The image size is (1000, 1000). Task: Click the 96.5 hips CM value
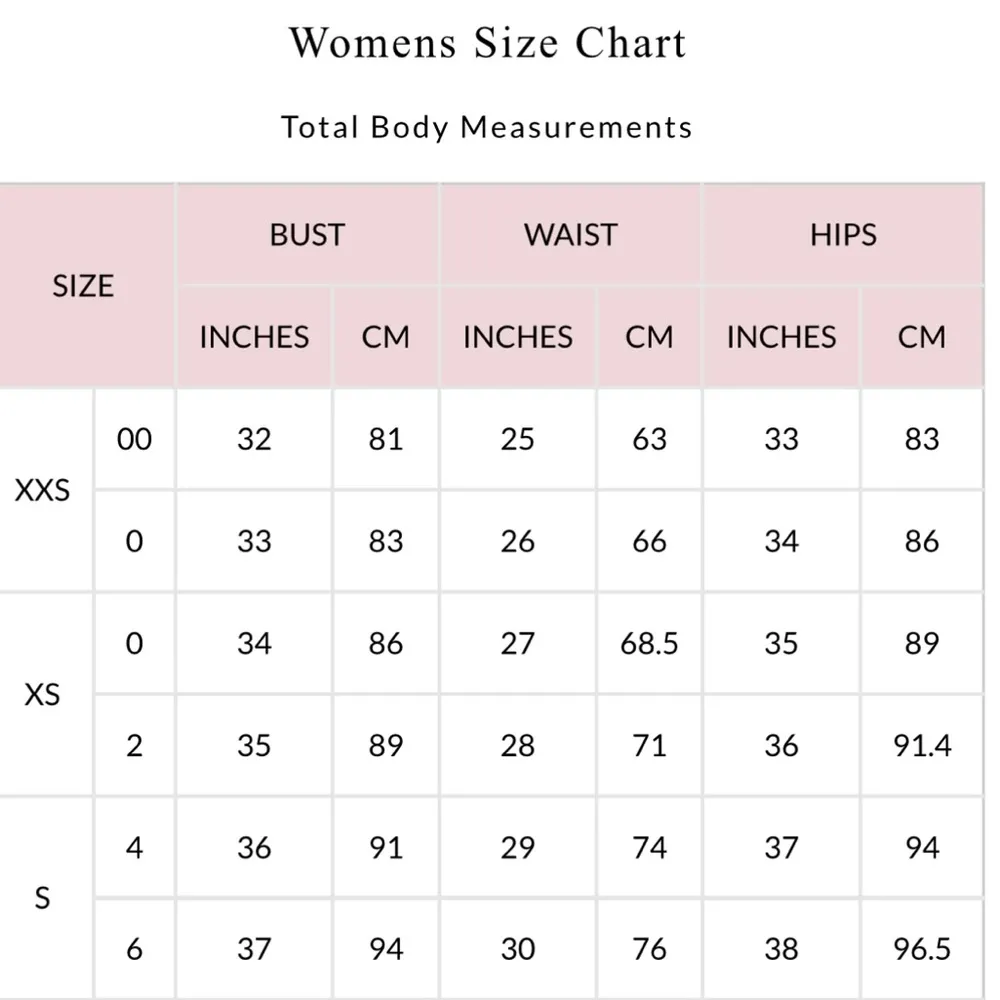coord(922,948)
